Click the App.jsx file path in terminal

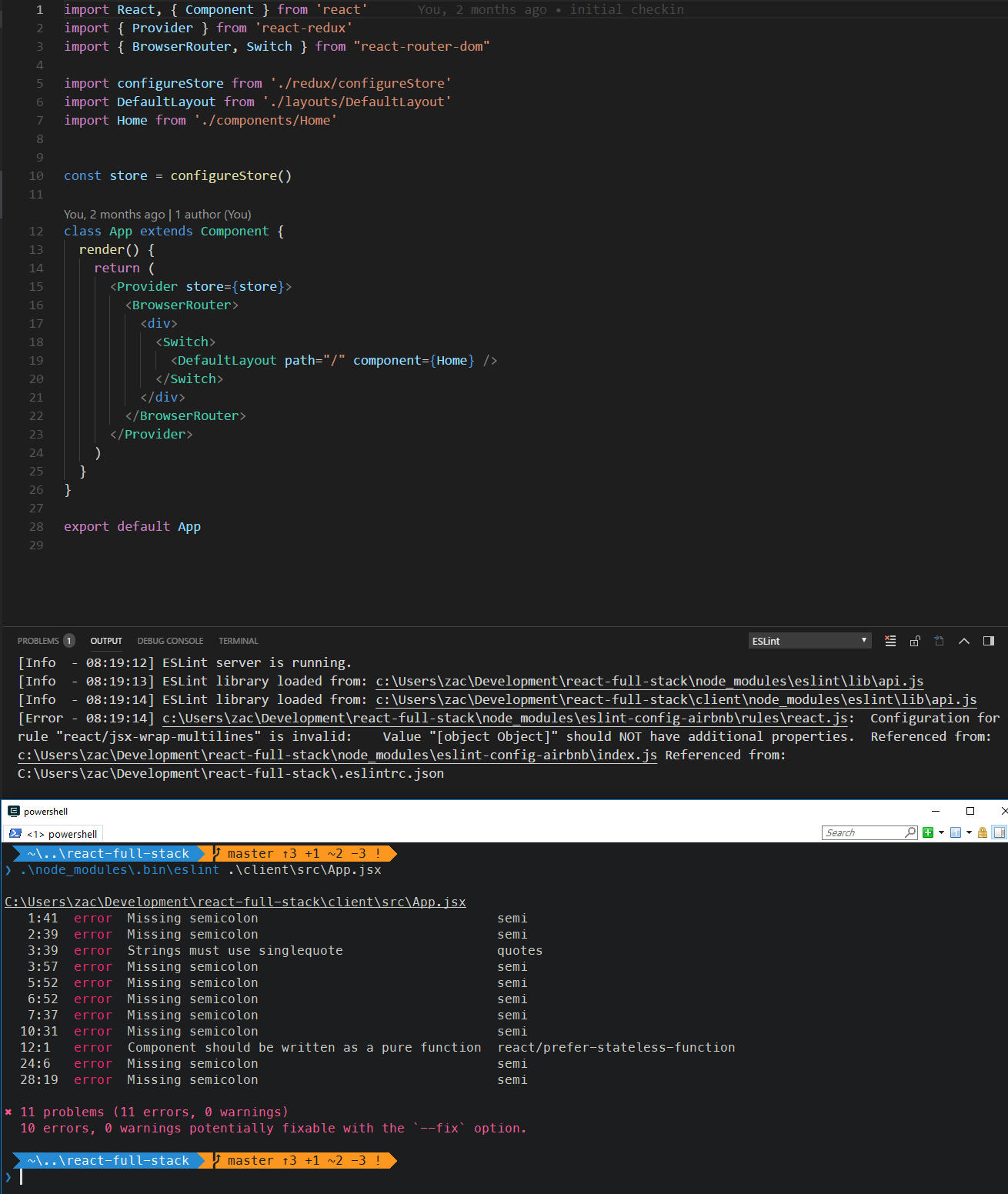pos(235,902)
